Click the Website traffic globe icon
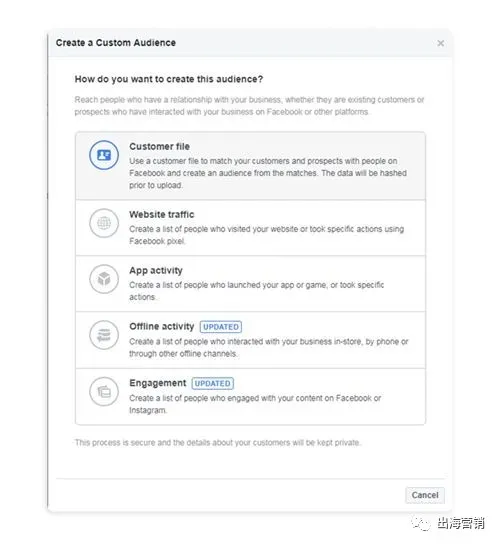 tap(104, 223)
